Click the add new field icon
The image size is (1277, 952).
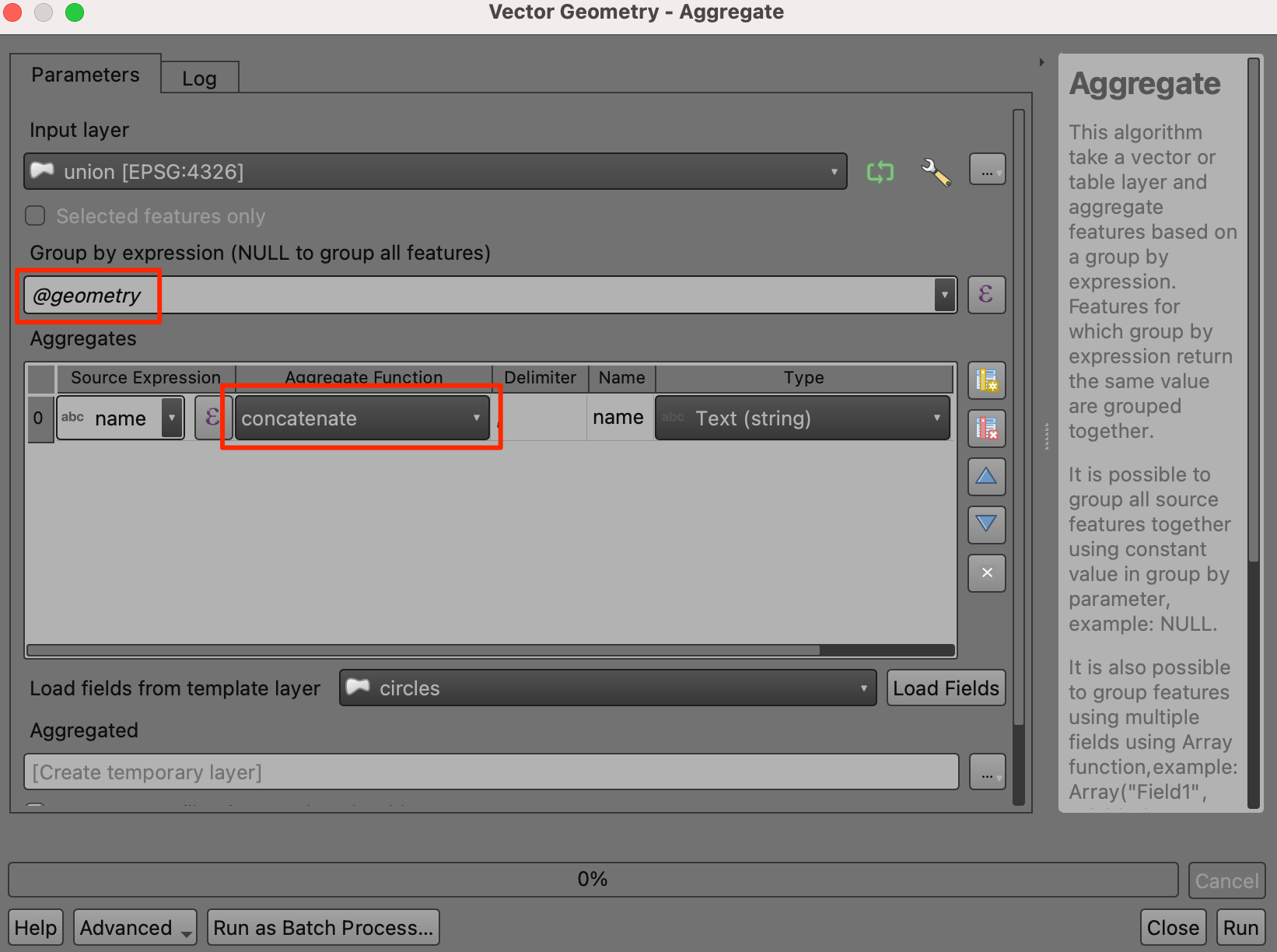(986, 380)
